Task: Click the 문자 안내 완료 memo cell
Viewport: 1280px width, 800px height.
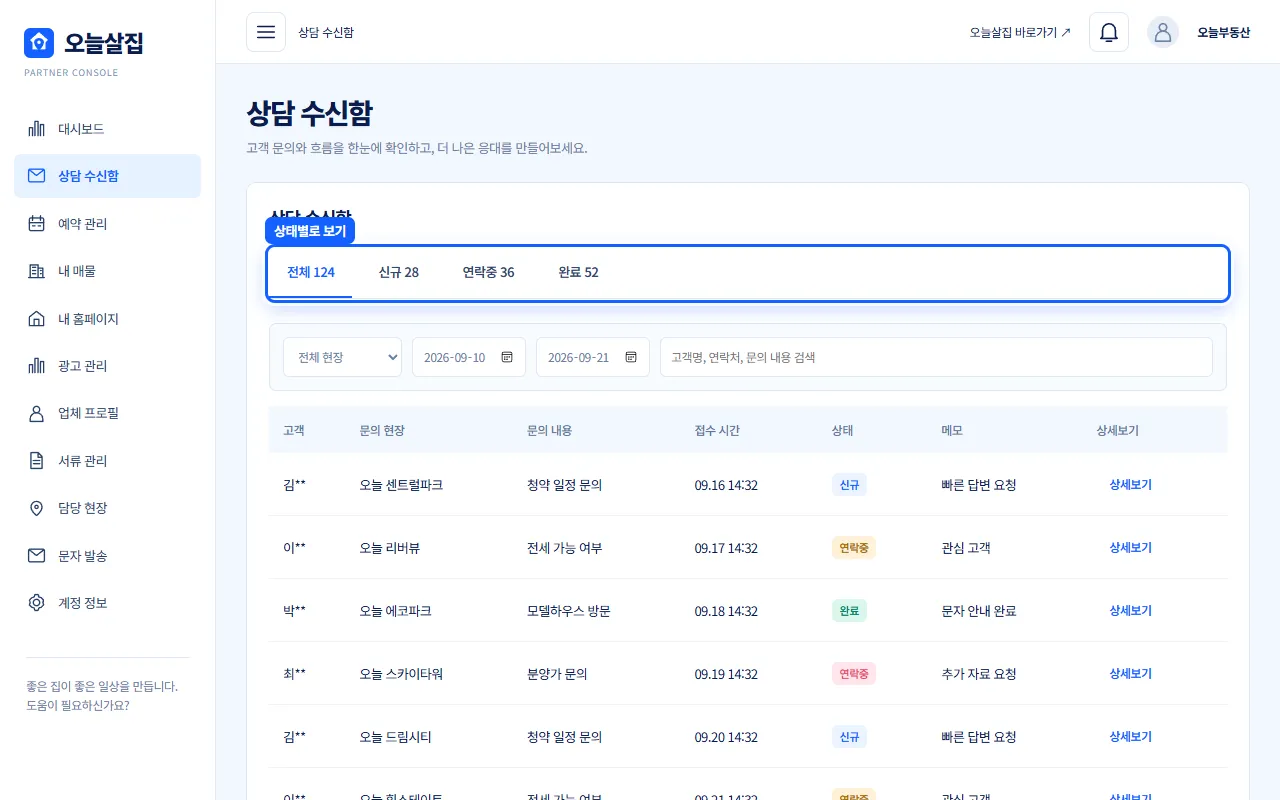Action: click(x=979, y=611)
